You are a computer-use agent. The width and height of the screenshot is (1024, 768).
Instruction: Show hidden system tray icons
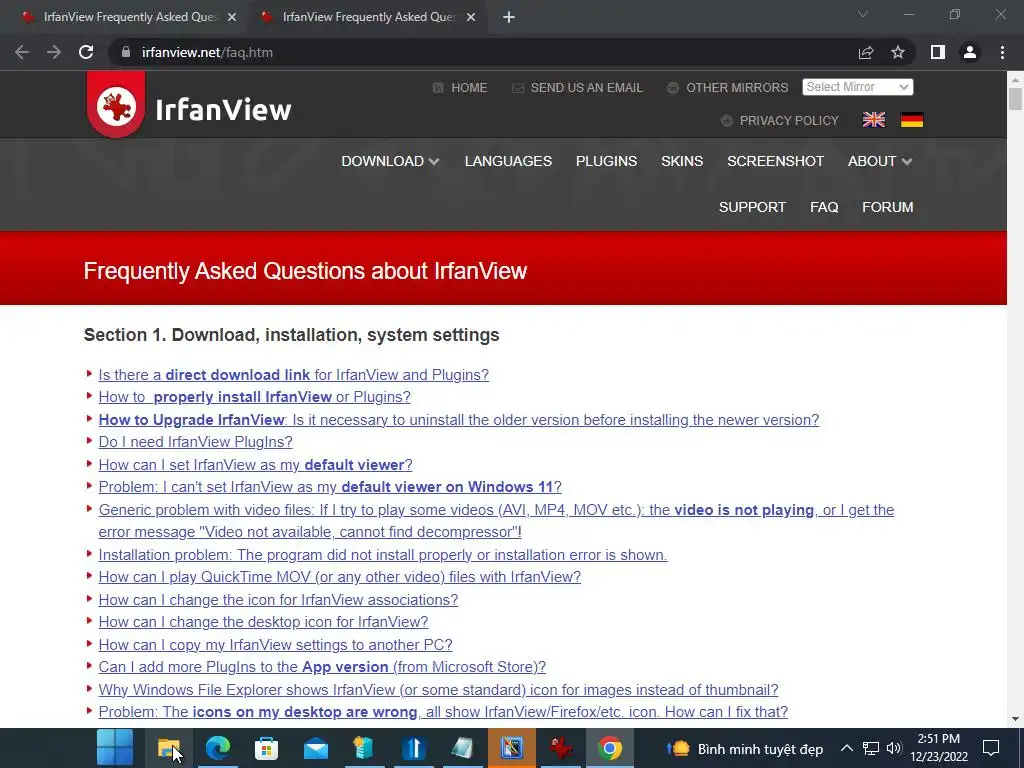[846, 748]
